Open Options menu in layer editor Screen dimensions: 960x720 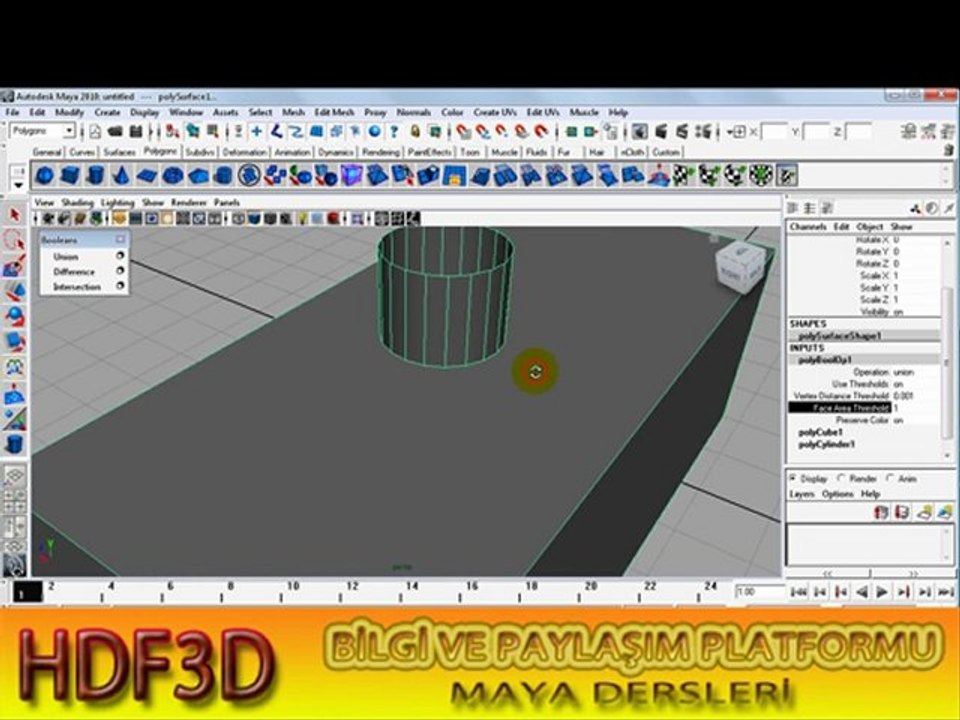pyautogui.click(x=838, y=493)
